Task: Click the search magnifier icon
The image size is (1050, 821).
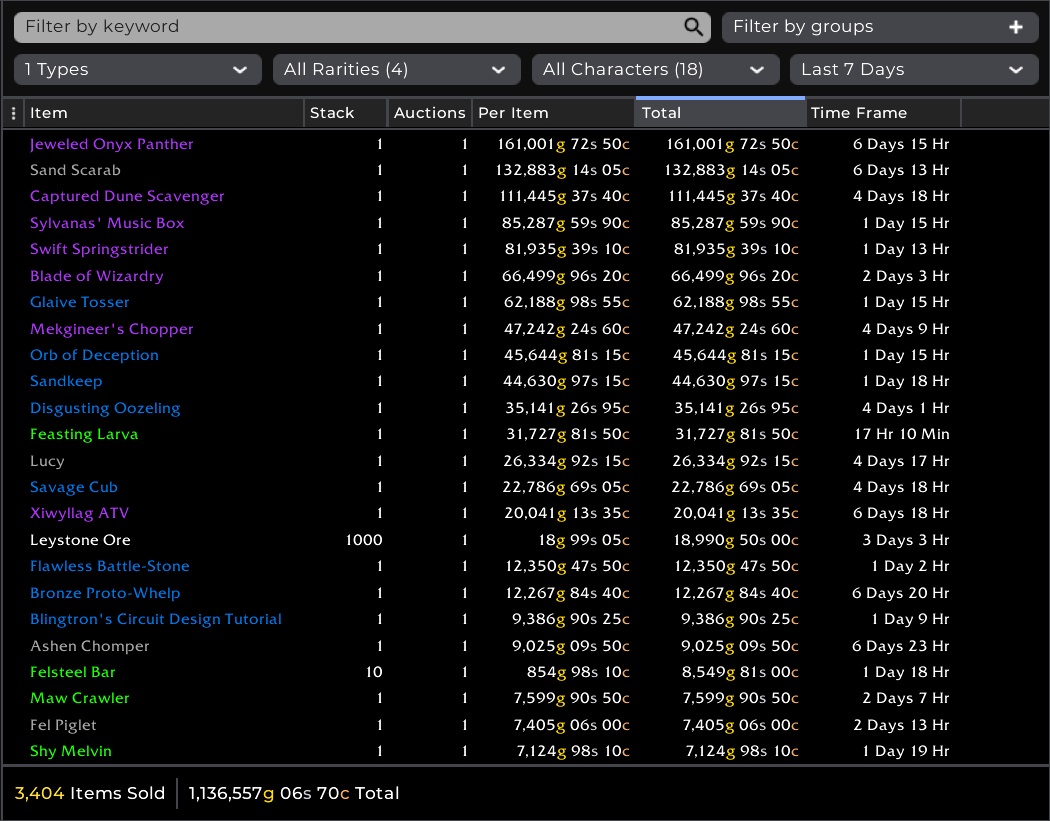Action: 693,27
